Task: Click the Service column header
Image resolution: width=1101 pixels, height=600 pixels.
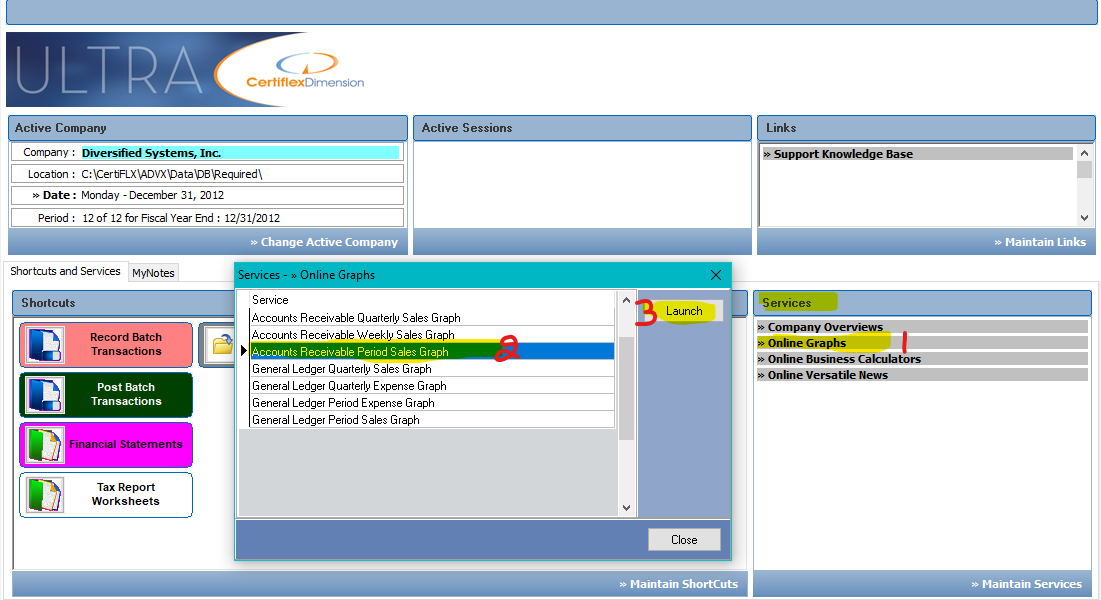Action: [432, 300]
